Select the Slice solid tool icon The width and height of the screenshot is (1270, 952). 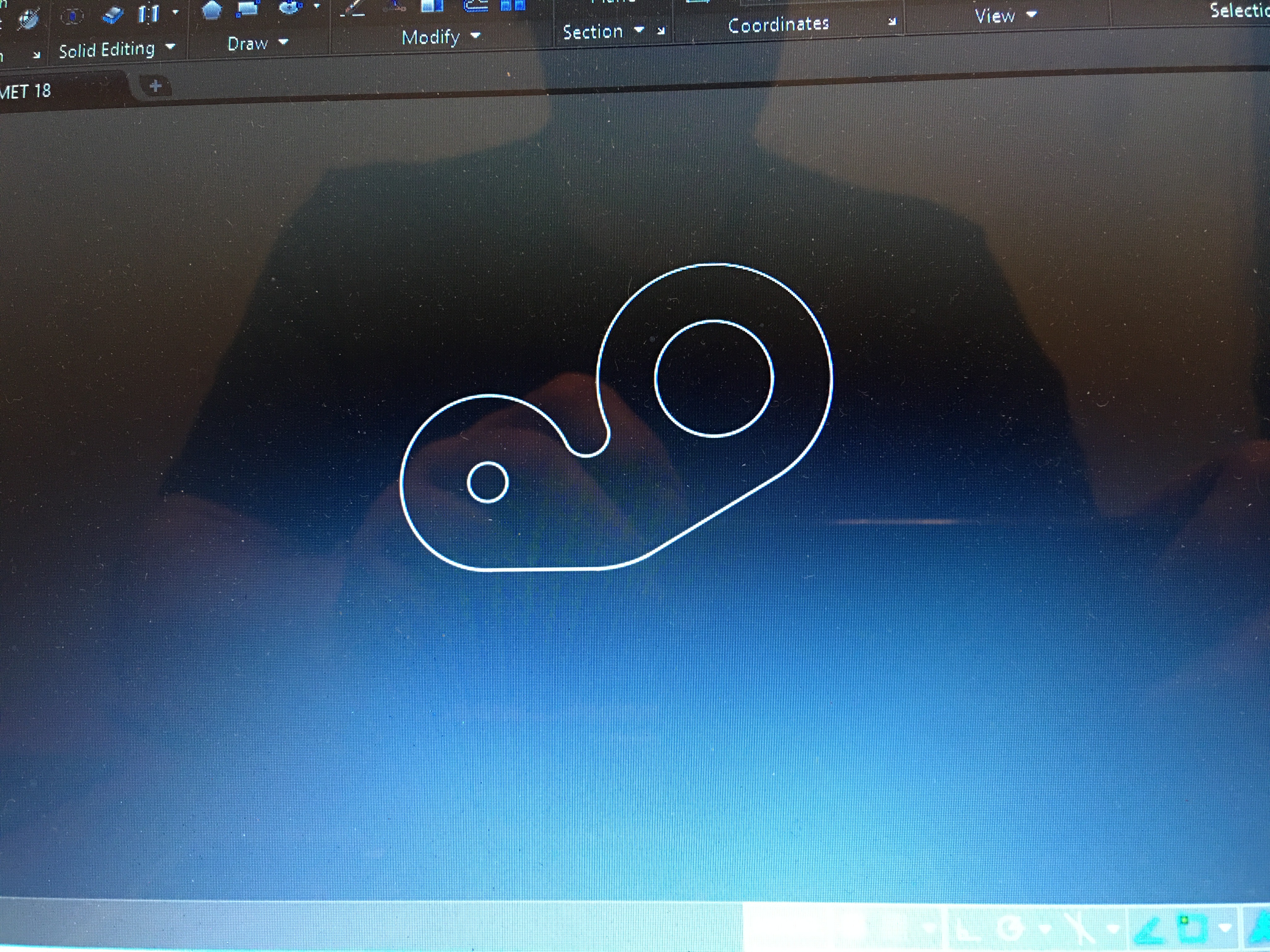[x=112, y=15]
